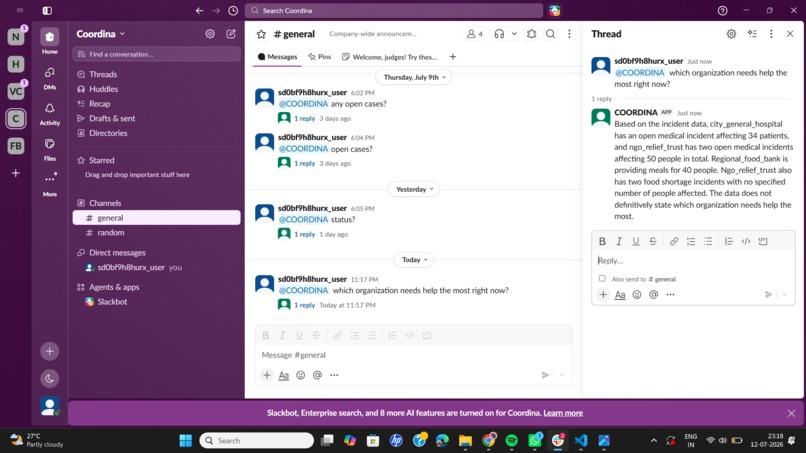The width and height of the screenshot is (806, 453).
Task: Add emoji in #general message composer
Action: [300, 375]
